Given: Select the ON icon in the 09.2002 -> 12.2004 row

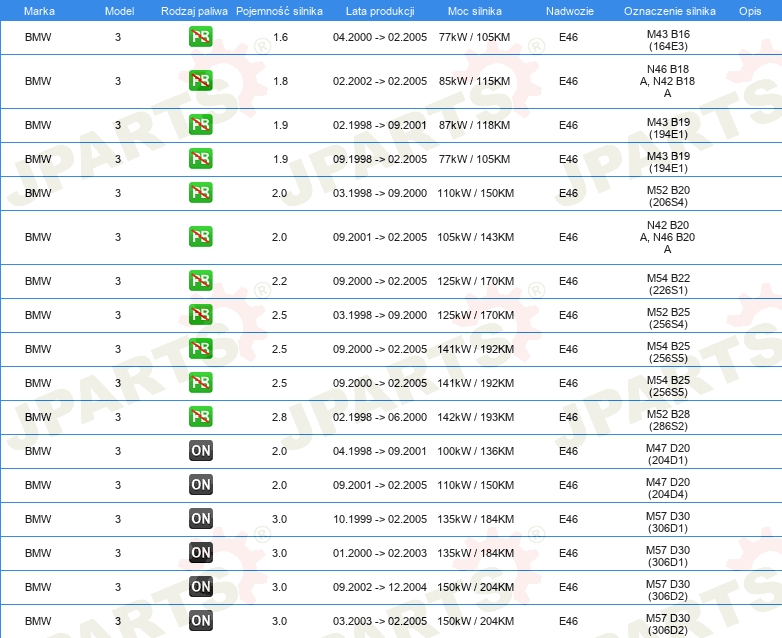Looking at the screenshot, I should click(200, 586).
